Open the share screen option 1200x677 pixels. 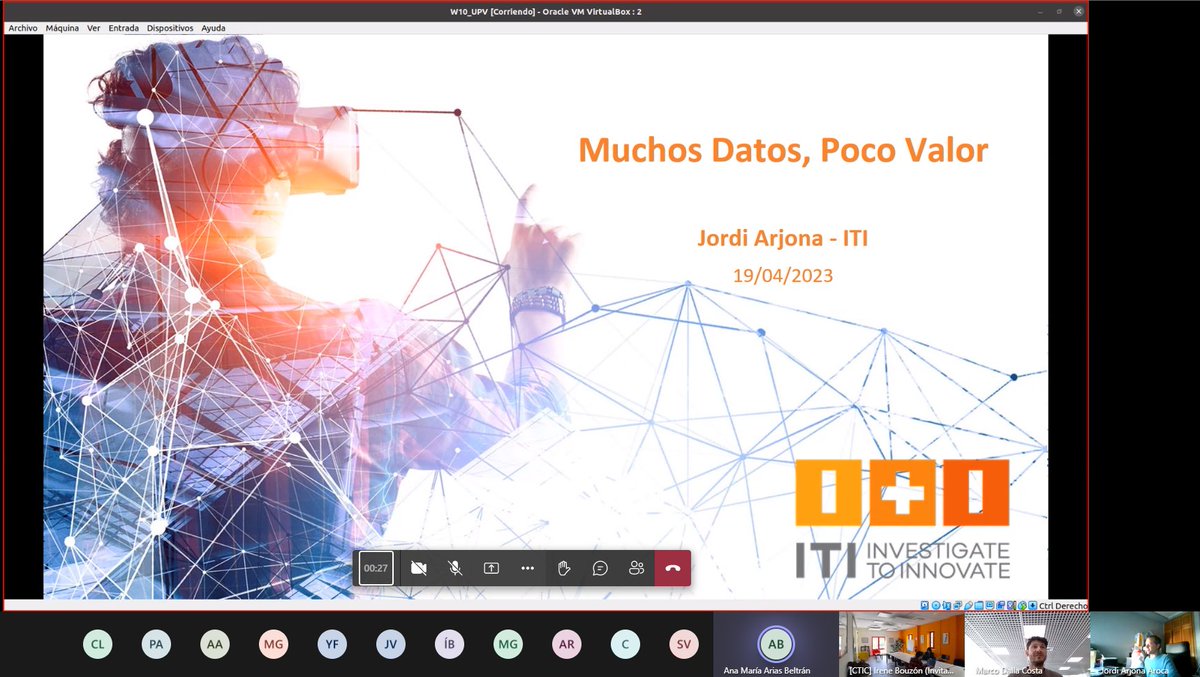point(491,568)
